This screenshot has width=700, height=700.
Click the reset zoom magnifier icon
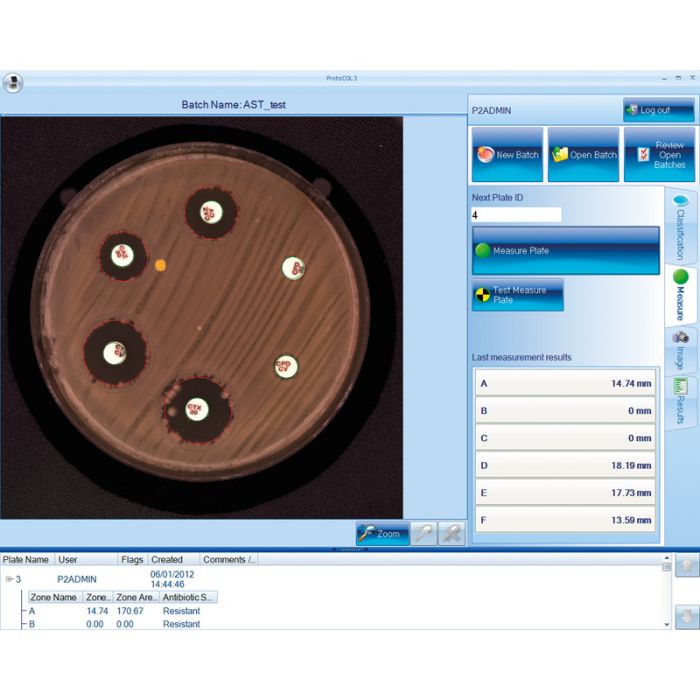click(452, 533)
